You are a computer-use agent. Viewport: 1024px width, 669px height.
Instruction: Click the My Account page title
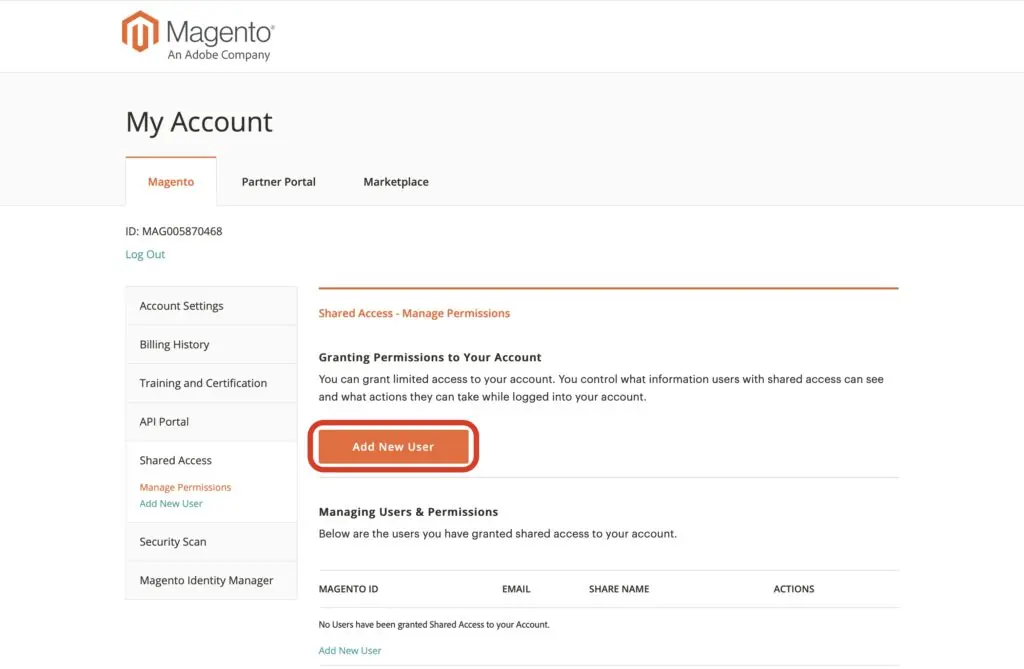(199, 122)
